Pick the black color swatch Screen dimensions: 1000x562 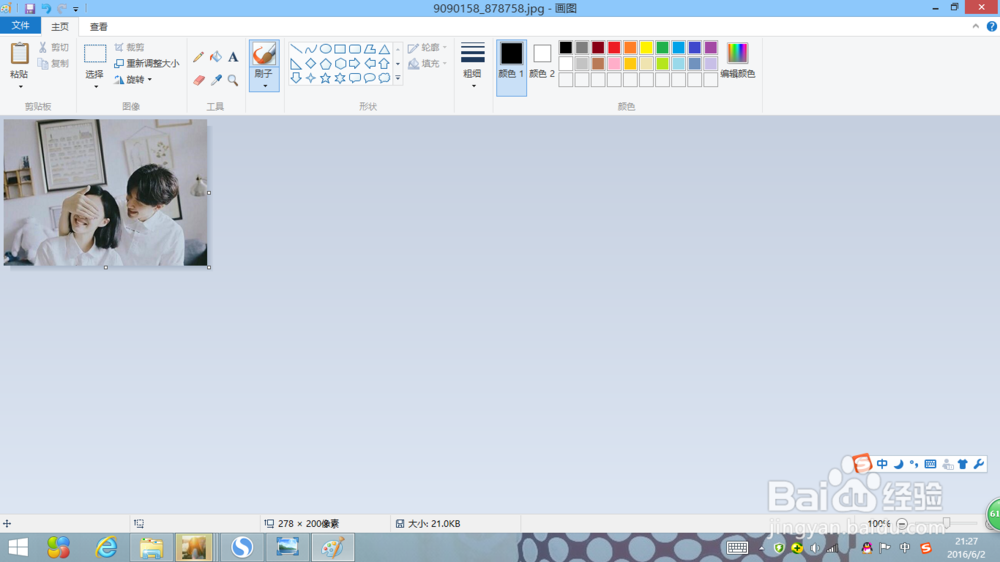566,47
